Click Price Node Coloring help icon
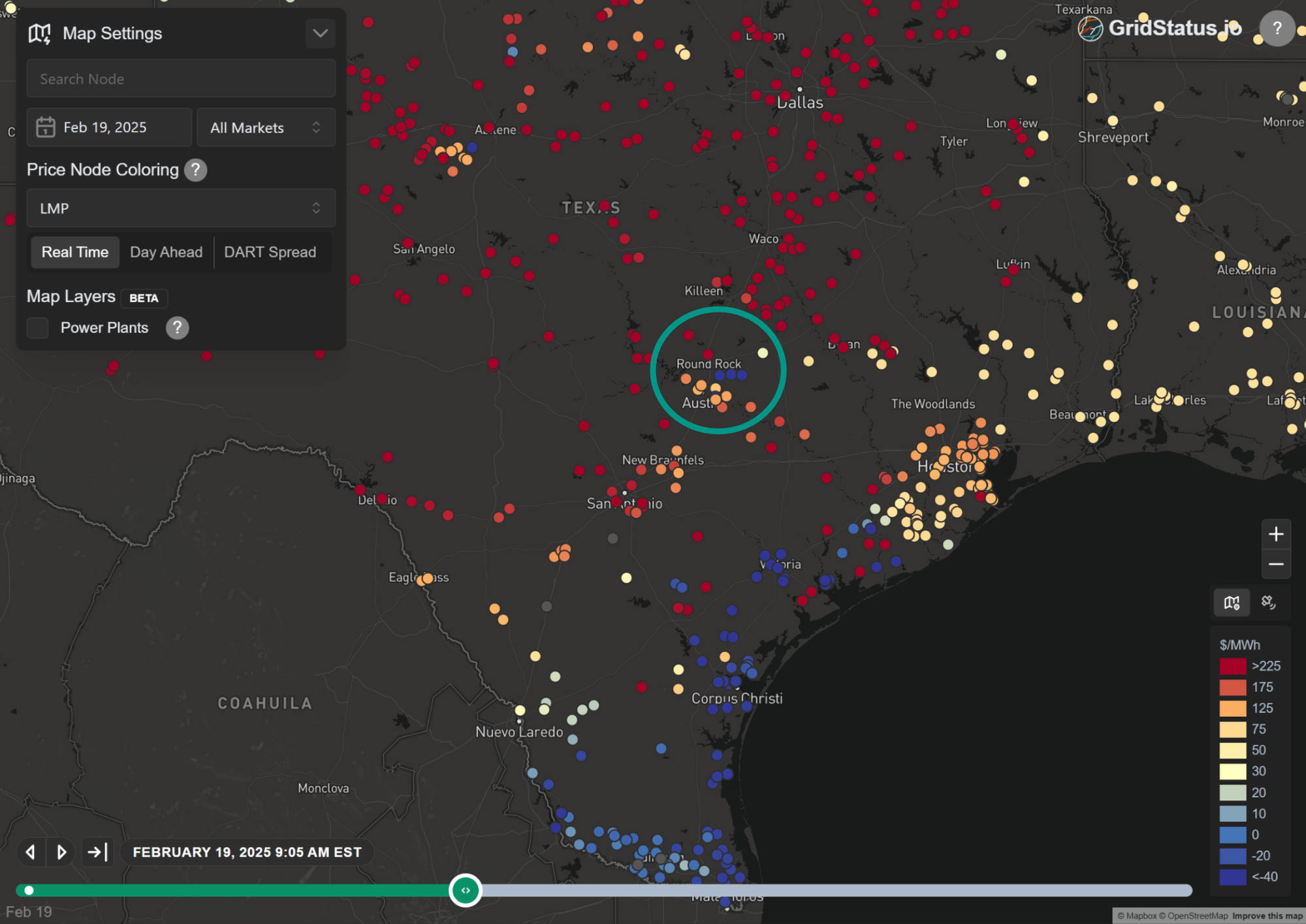 pyautogui.click(x=195, y=170)
